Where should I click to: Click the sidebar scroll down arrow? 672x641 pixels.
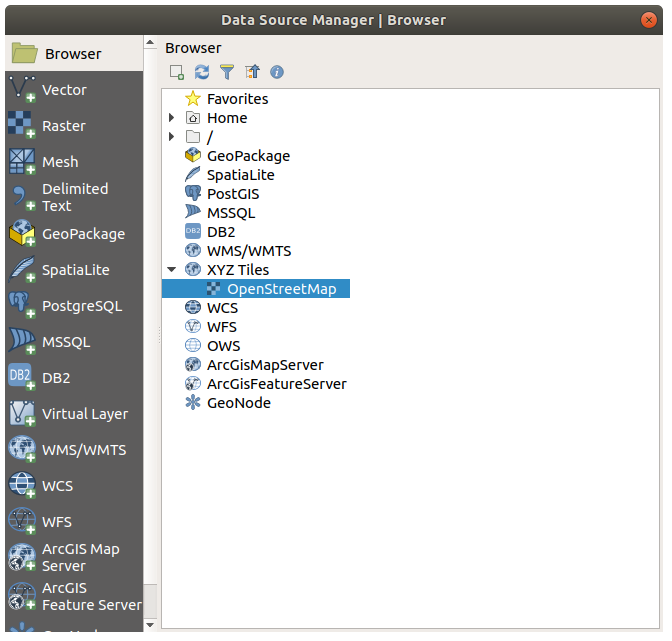150,624
